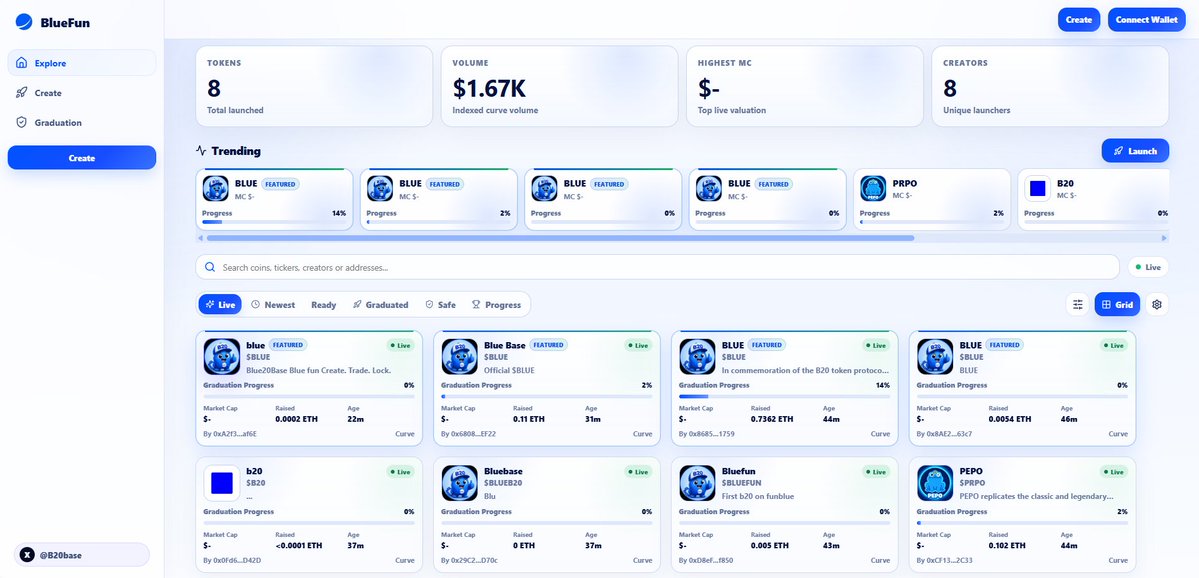Click the Live badge on Blue Base card
Screen dimensions: 1199x578
(638, 346)
